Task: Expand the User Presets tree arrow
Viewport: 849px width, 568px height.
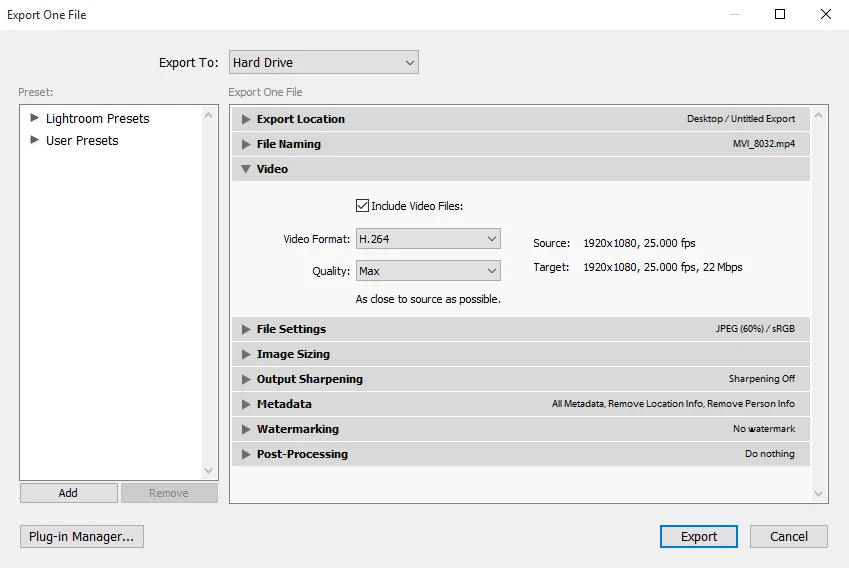Action: point(34,140)
